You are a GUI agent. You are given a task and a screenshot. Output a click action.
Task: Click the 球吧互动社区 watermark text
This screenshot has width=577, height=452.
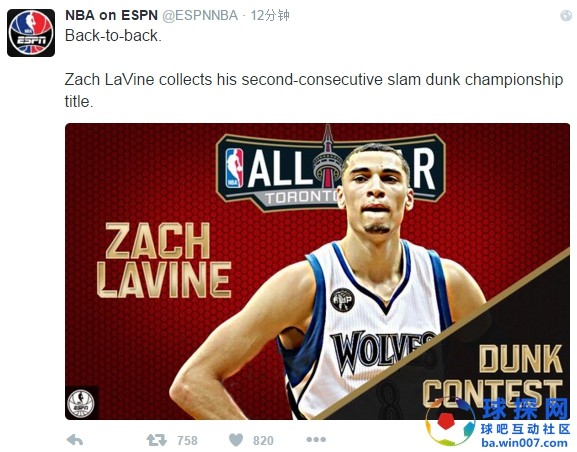[x=525, y=429]
